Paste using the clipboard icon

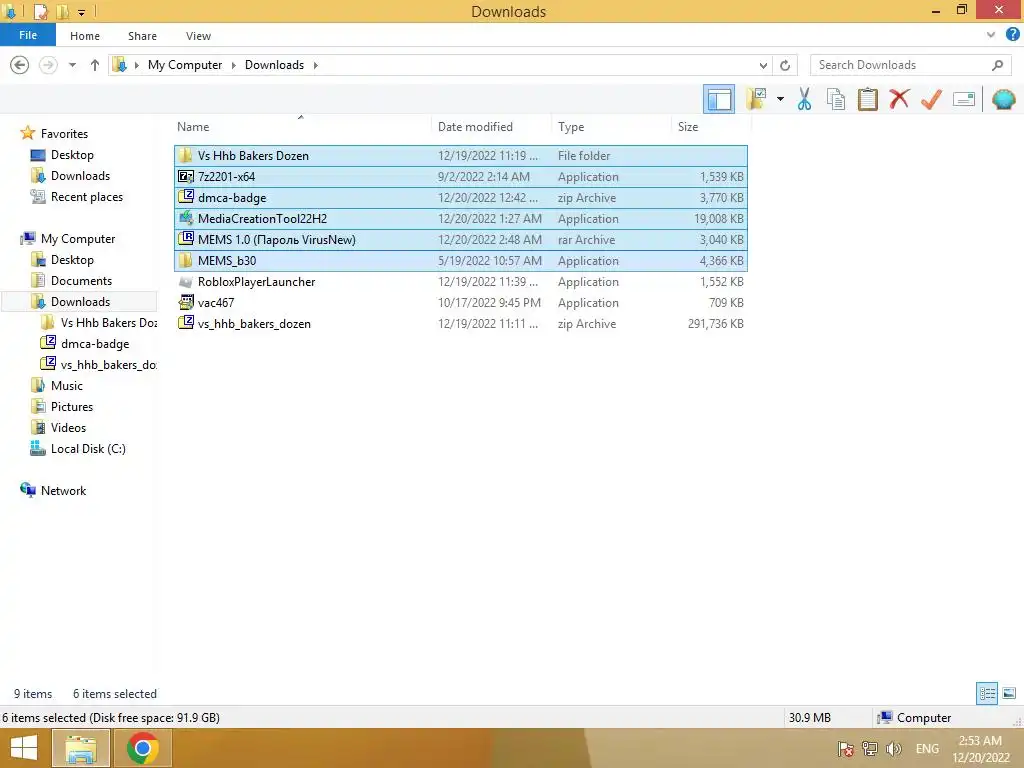[x=867, y=99]
